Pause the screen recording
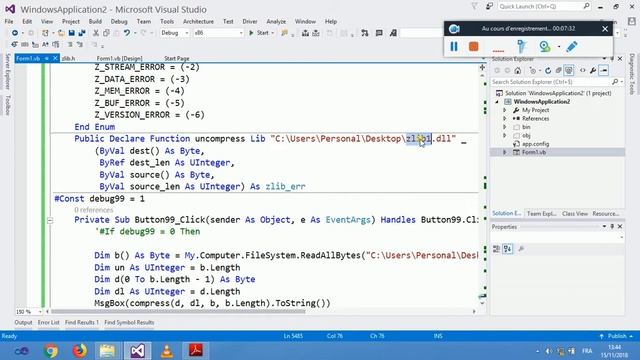This screenshot has width=640, height=360. [x=454, y=47]
